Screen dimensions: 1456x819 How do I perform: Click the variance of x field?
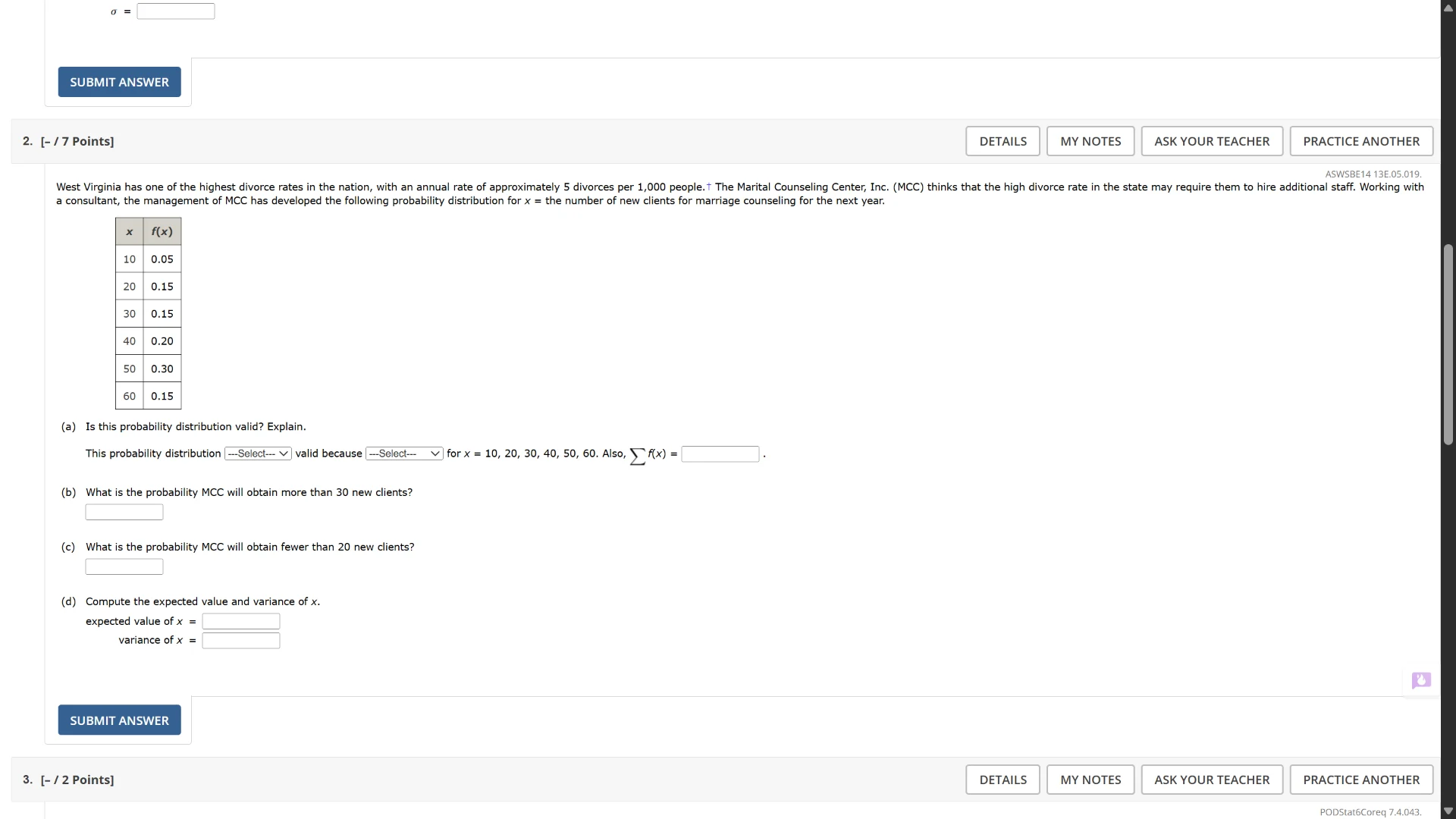coord(241,641)
